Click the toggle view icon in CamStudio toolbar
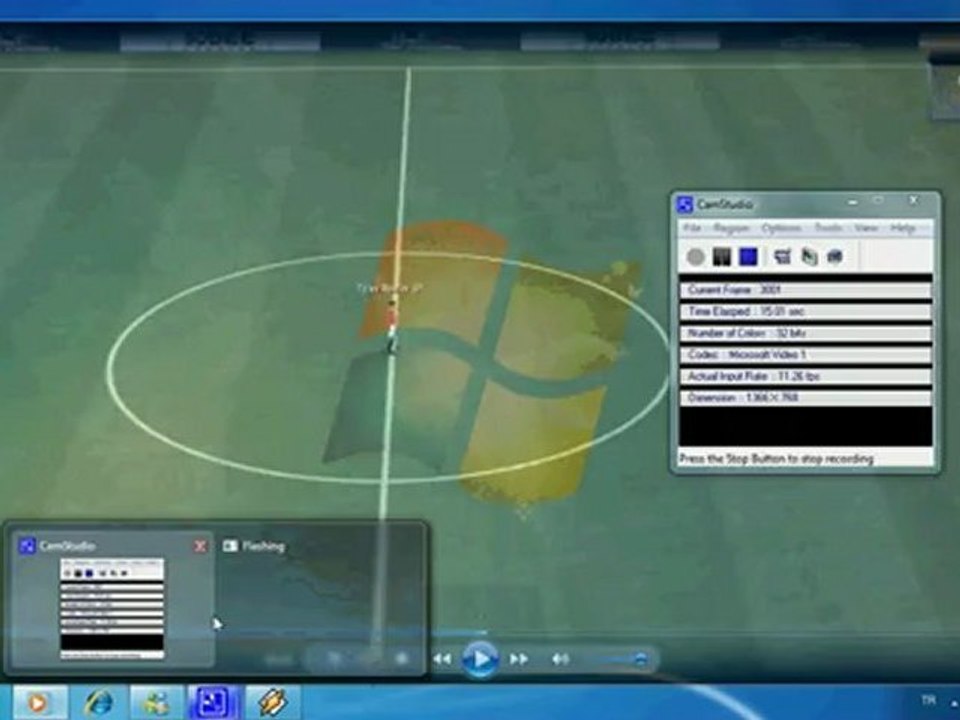Viewport: 960px width, 720px height. click(782, 257)
